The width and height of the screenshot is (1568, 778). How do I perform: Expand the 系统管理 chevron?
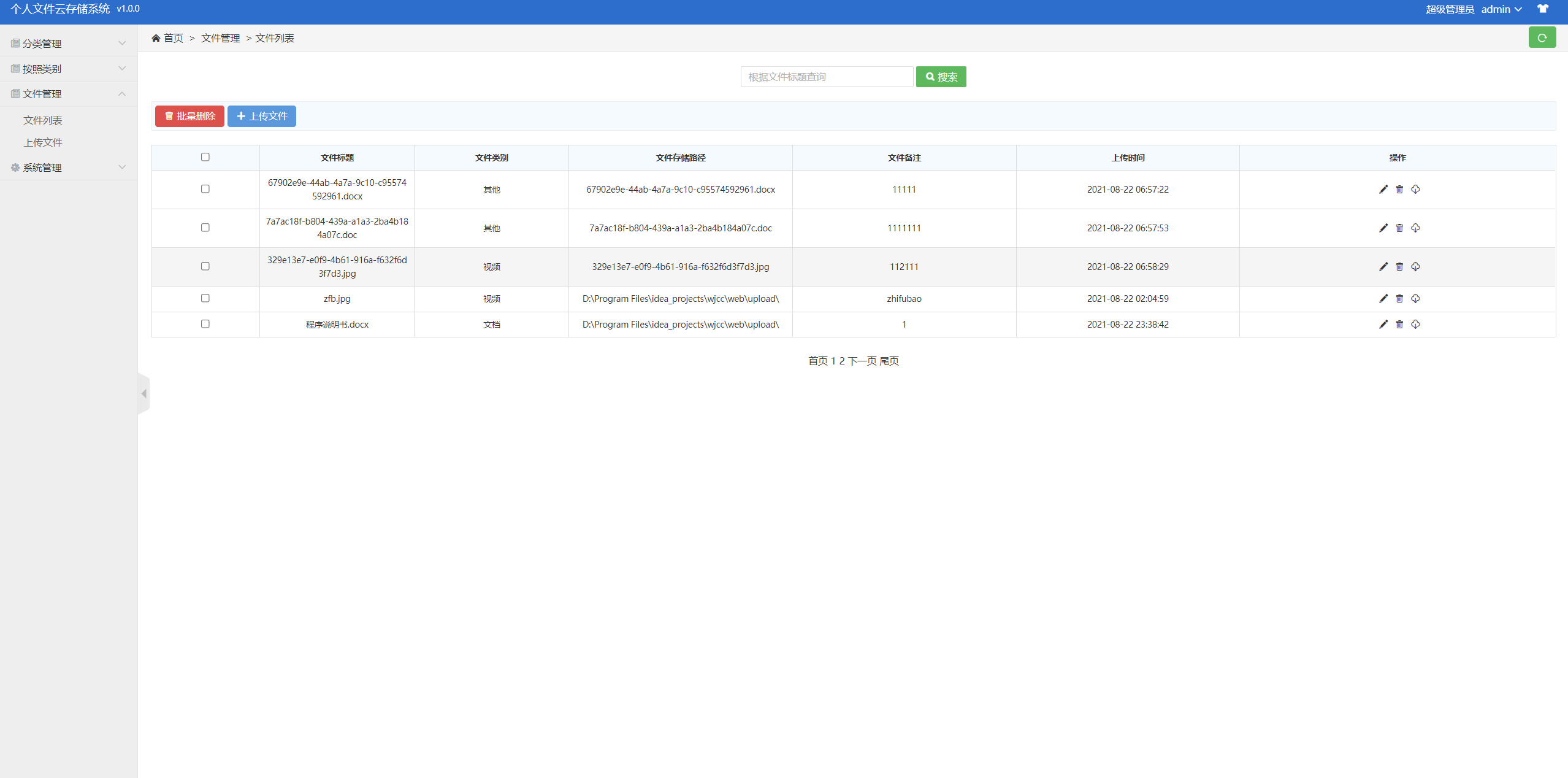122,168
